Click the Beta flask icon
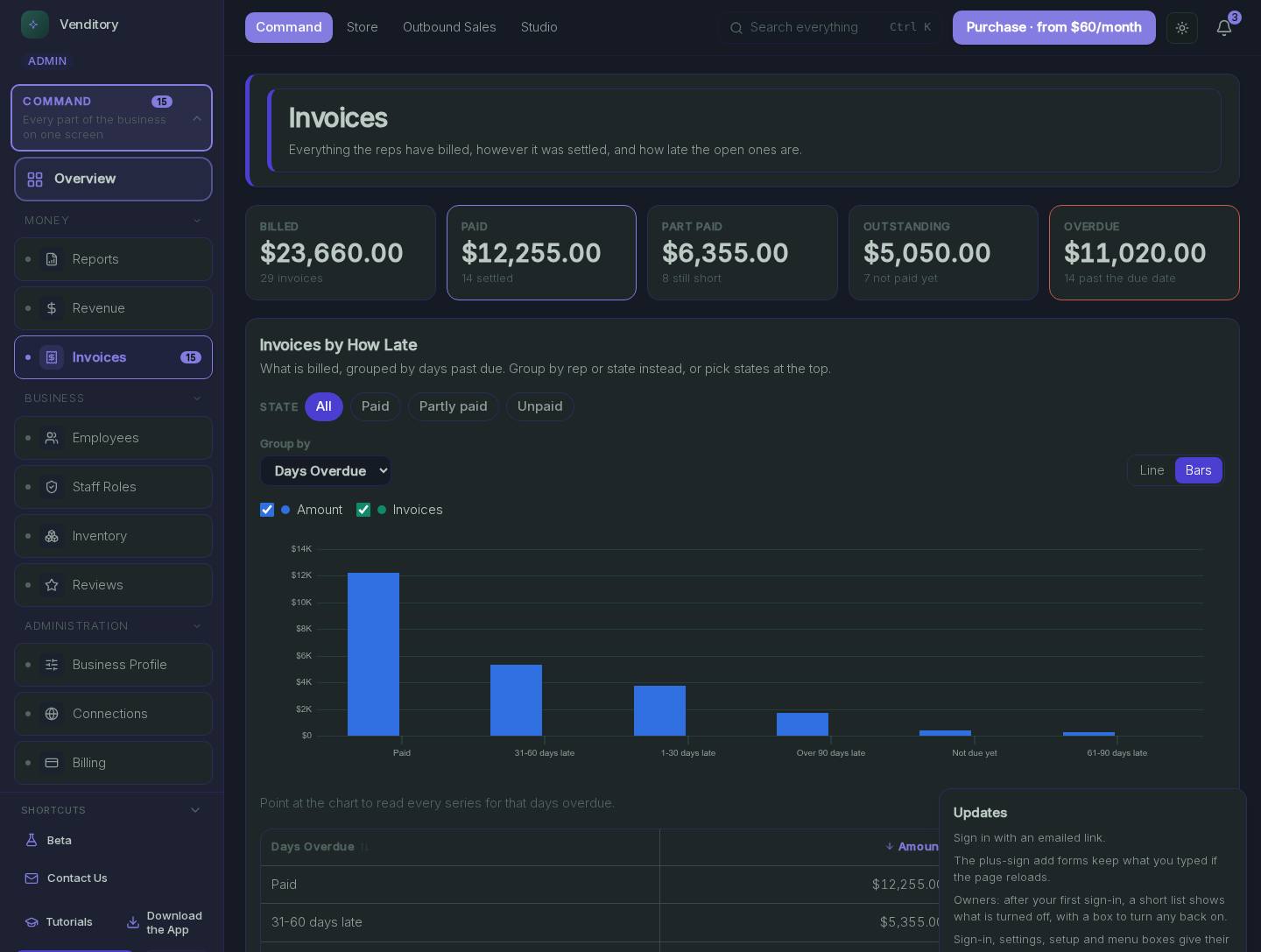Image resolution: width=1261 pixels, height=952 pixels. tap(32, 840)
